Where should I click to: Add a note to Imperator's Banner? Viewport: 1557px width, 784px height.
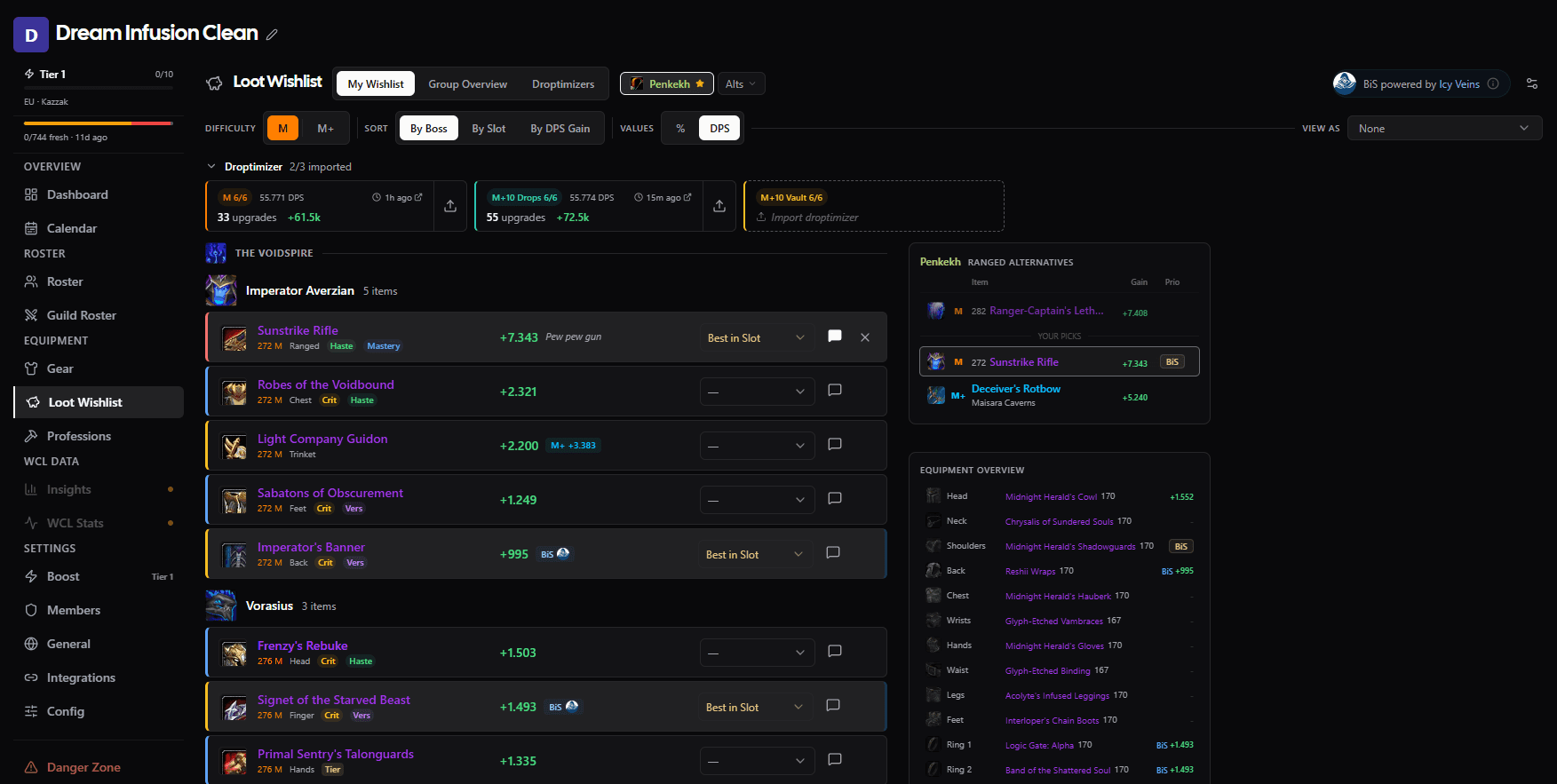[x=833, y=553]
